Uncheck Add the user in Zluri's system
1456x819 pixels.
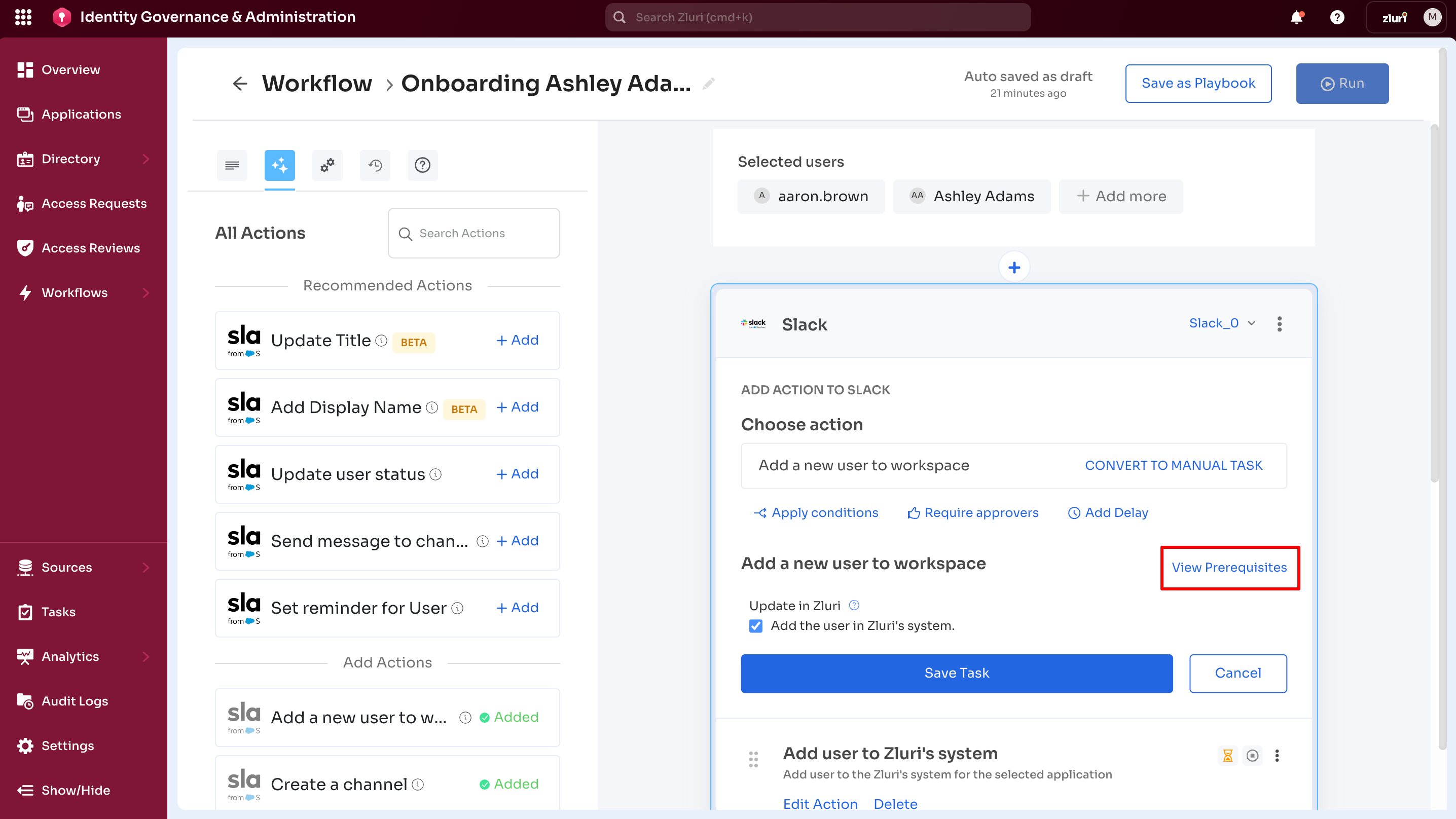point(756,626)
